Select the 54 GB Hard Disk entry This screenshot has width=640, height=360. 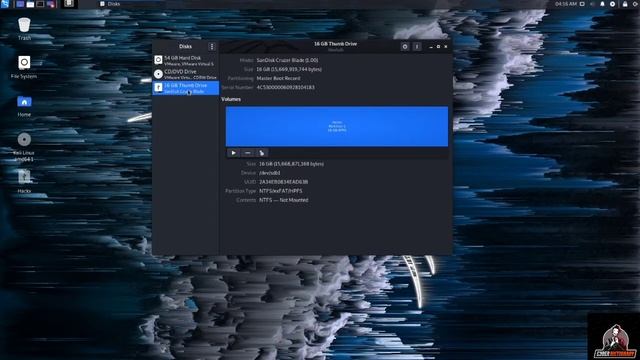186,61
